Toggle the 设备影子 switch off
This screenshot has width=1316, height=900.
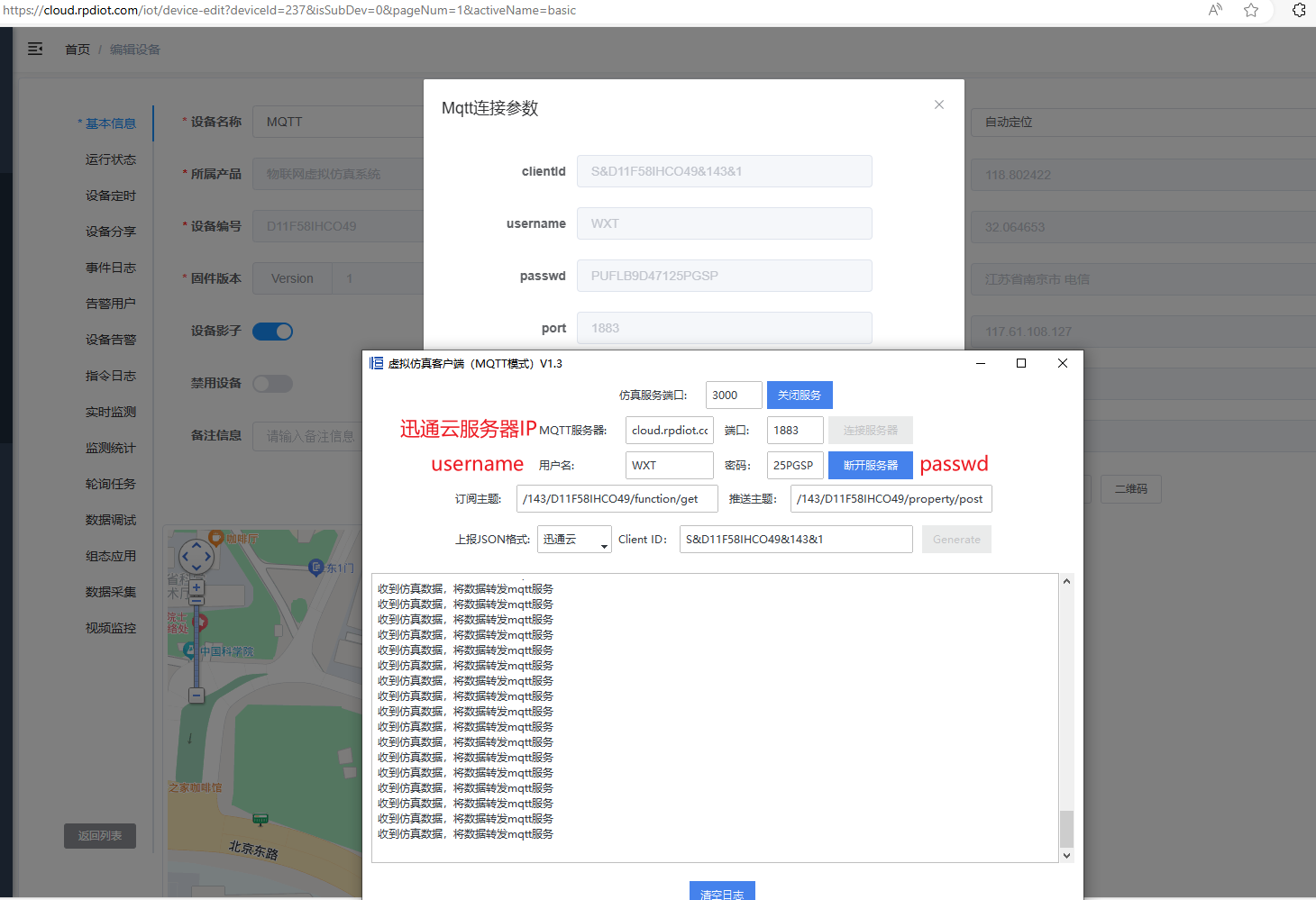[x=272, y=332]
